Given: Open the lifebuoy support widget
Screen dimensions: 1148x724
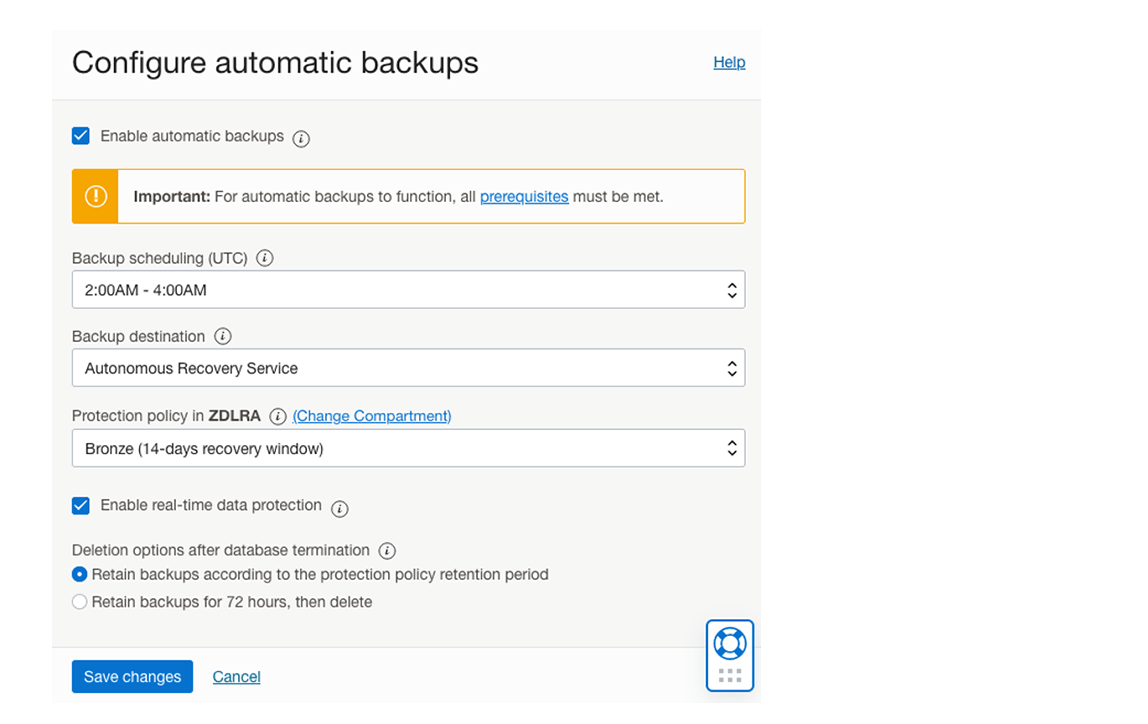Looking at the screenshot, I should 730,643.
